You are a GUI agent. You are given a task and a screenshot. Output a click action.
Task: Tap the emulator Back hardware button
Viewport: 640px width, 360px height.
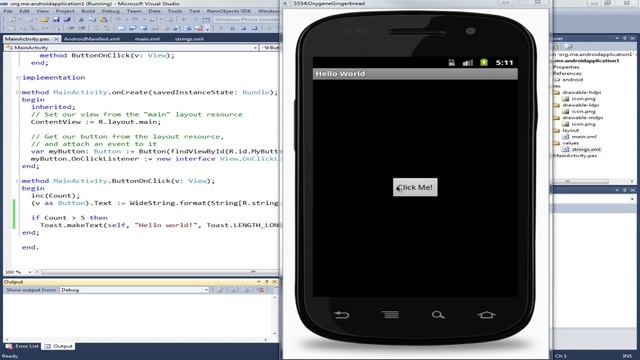pos(342,315)
